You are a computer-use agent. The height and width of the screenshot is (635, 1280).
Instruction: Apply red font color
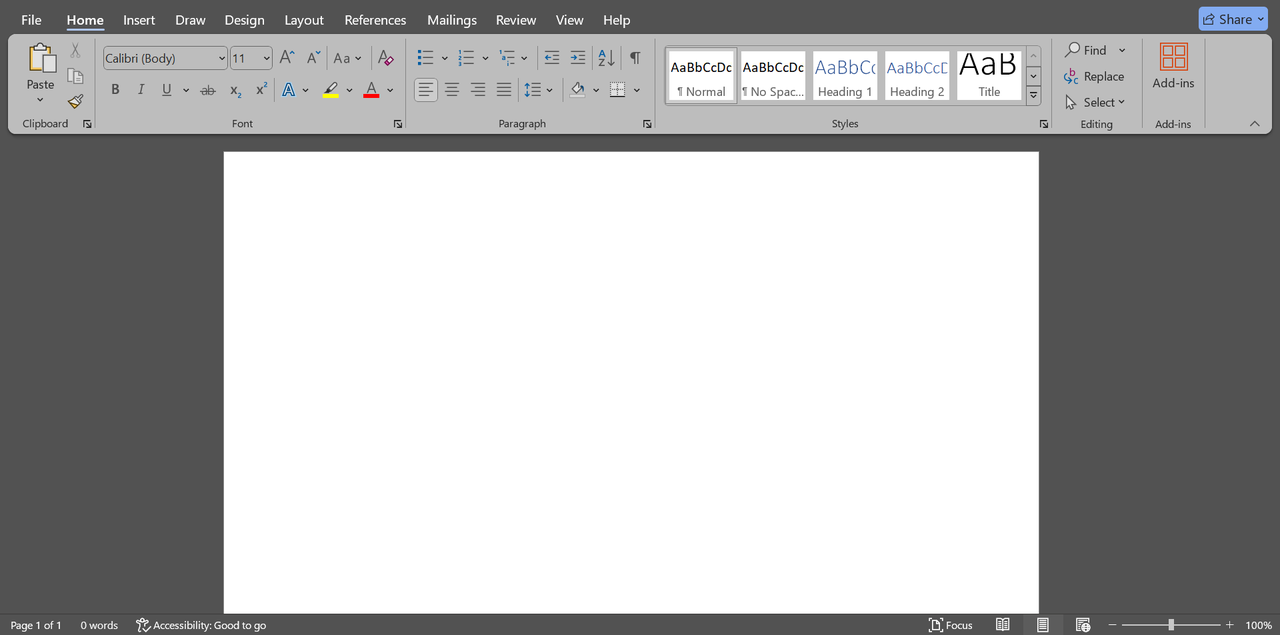(372, 90)
